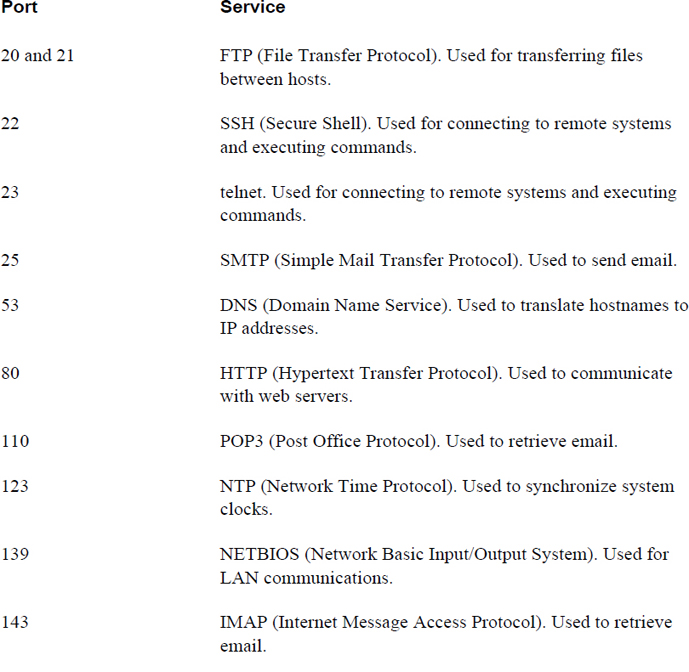Select the port entry "20 and 21"
Screen dimensions: 689x672
(37, 56)
